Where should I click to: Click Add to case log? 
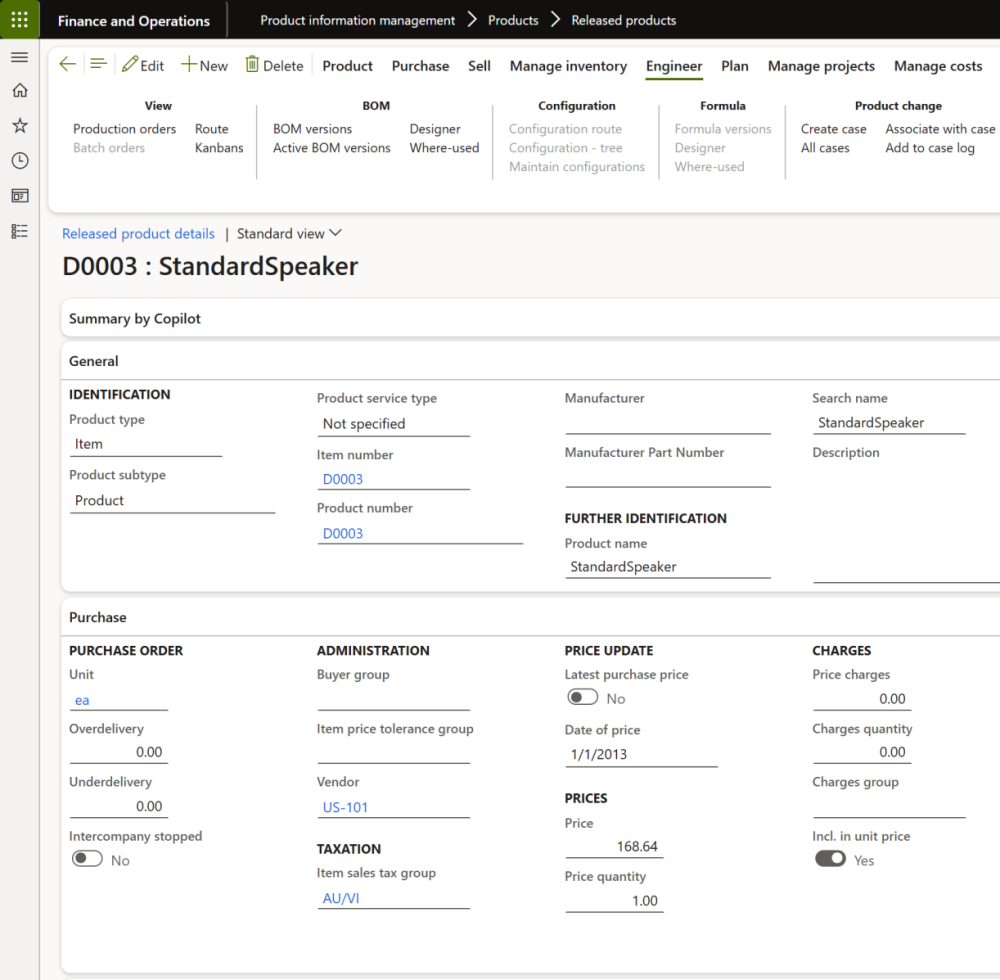coord(930,148)
